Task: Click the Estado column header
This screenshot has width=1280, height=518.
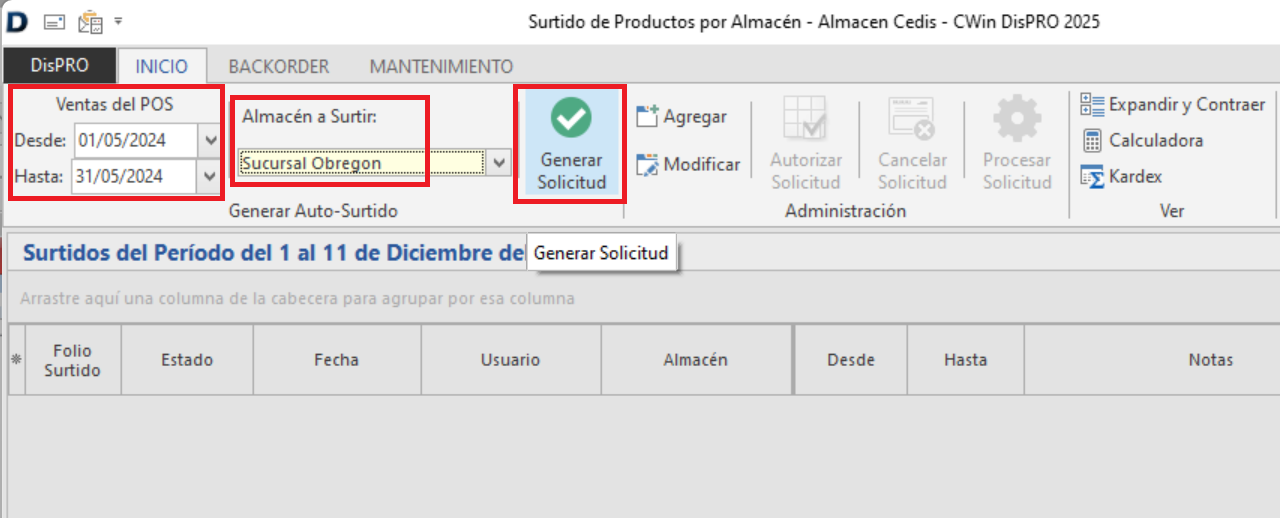Action: click(187, 360)
